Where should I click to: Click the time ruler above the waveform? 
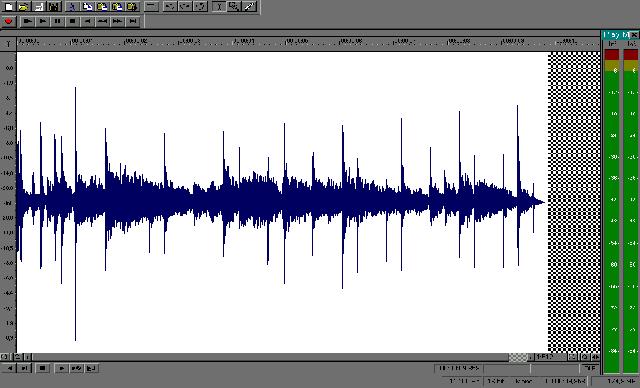(x=308, y=42)
